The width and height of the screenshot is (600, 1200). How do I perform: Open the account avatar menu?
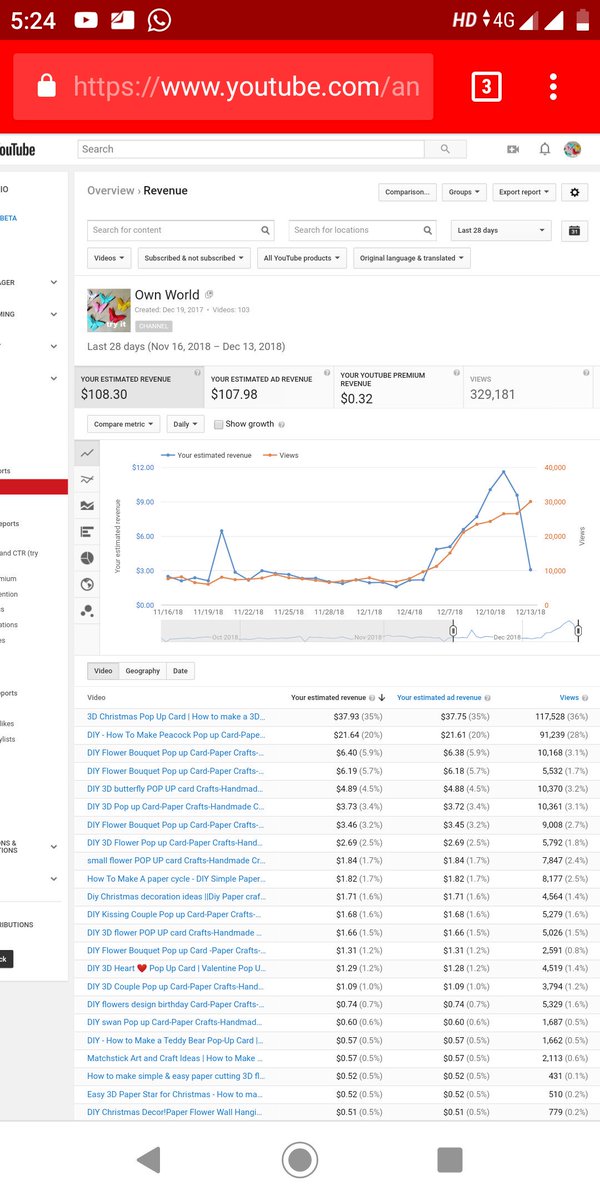point(573,149)
